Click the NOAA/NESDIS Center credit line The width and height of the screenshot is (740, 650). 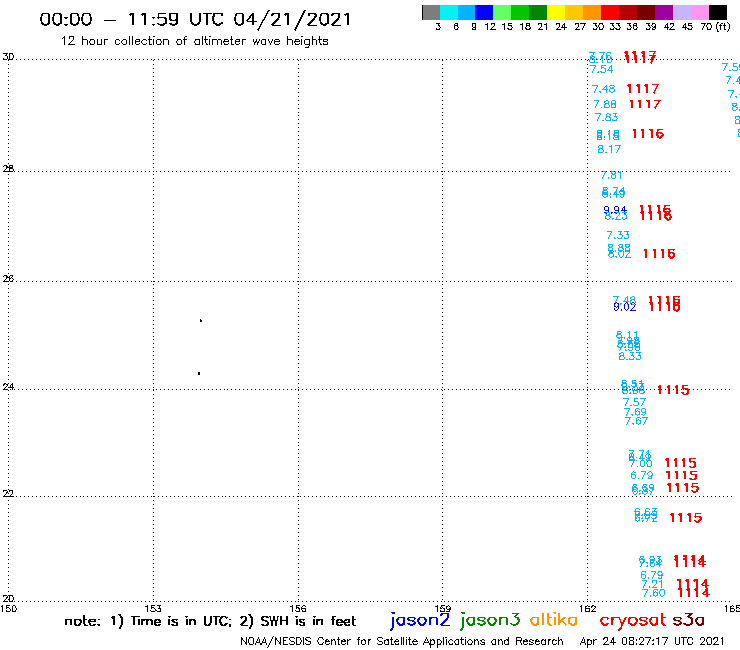[402, 642]
